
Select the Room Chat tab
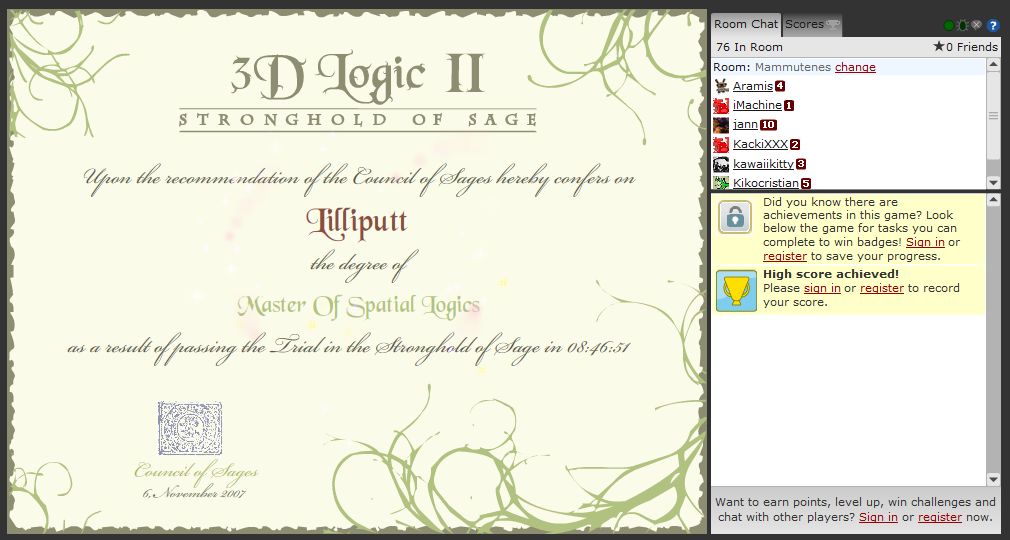coord(746,24)
